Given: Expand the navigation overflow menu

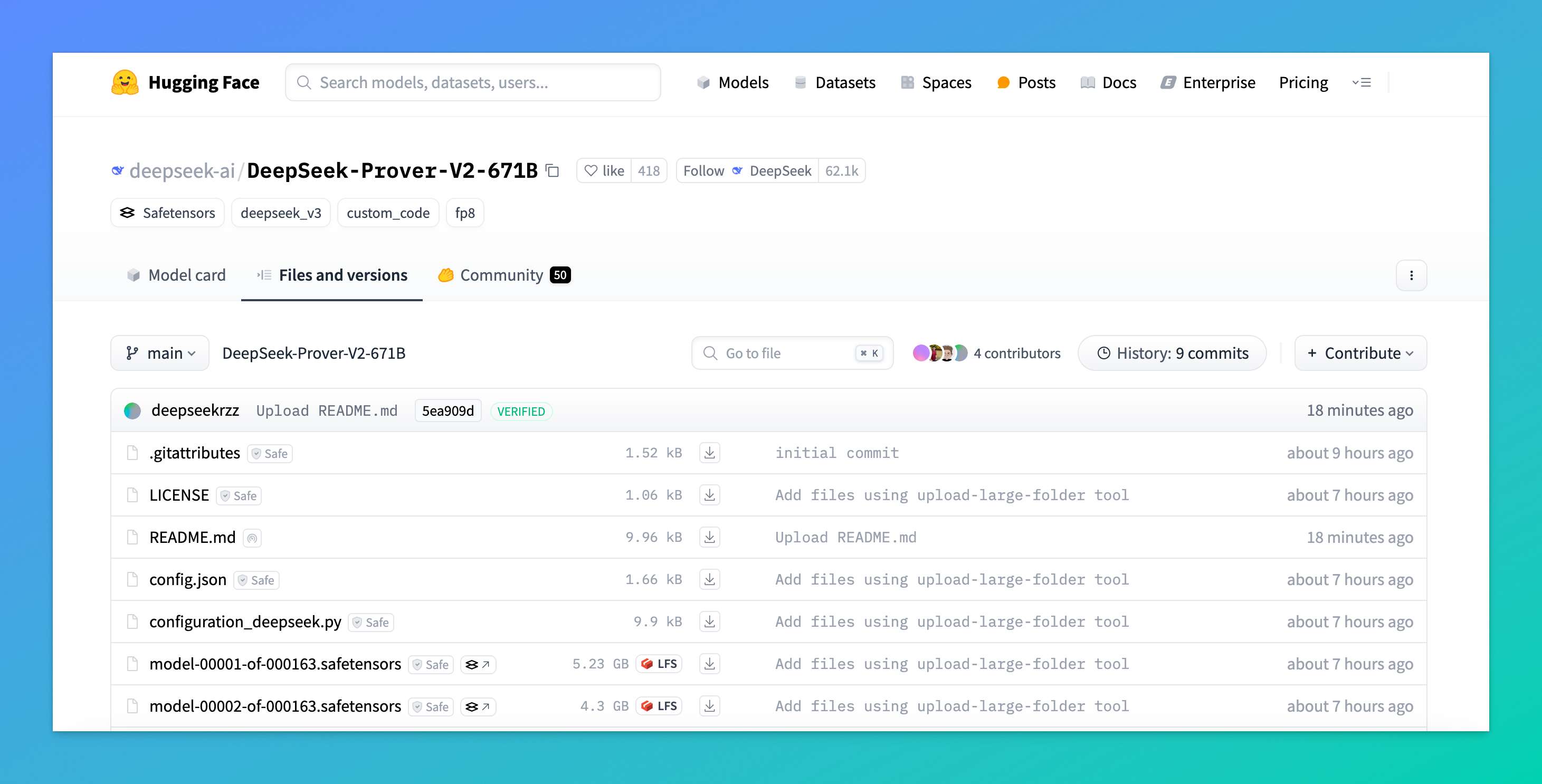Looking at the screenshot, I should (1361, 83).
